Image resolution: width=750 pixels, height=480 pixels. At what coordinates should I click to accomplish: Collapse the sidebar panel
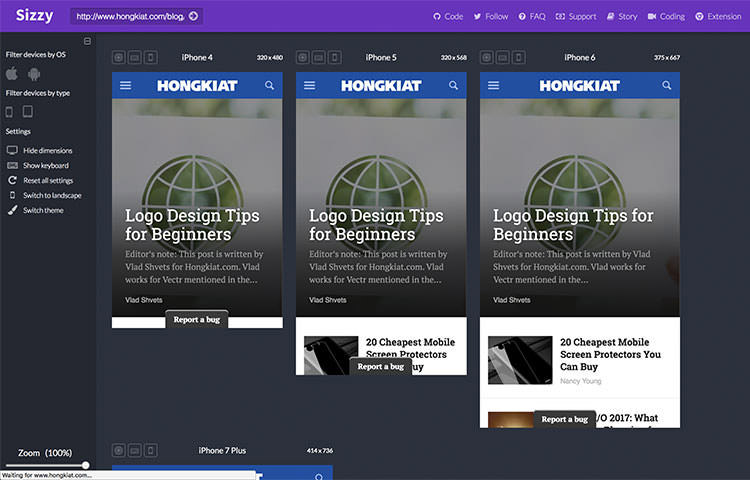coord(87,41)
